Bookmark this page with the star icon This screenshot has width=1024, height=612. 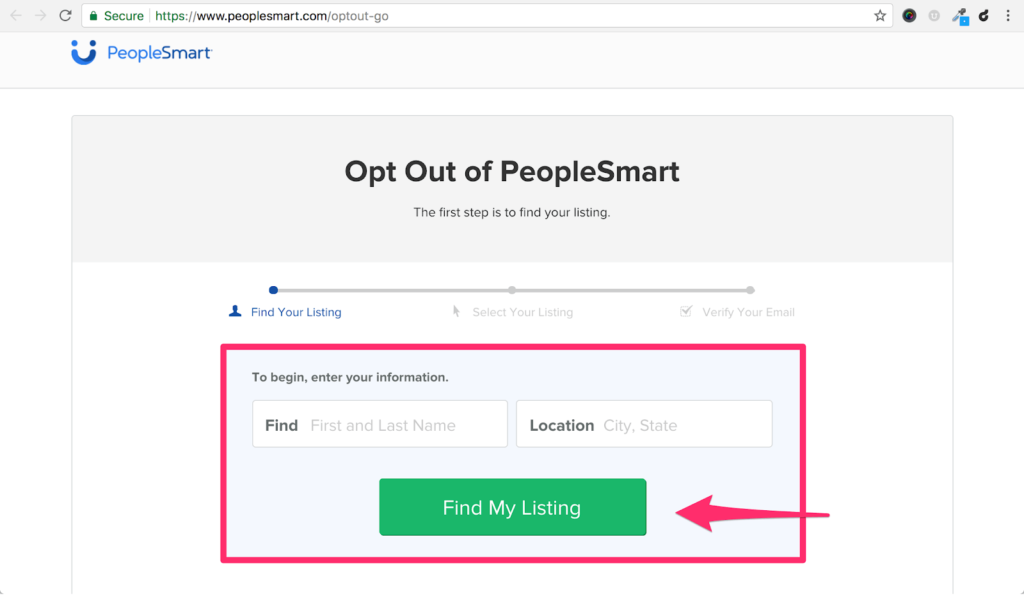coord(880,16)
